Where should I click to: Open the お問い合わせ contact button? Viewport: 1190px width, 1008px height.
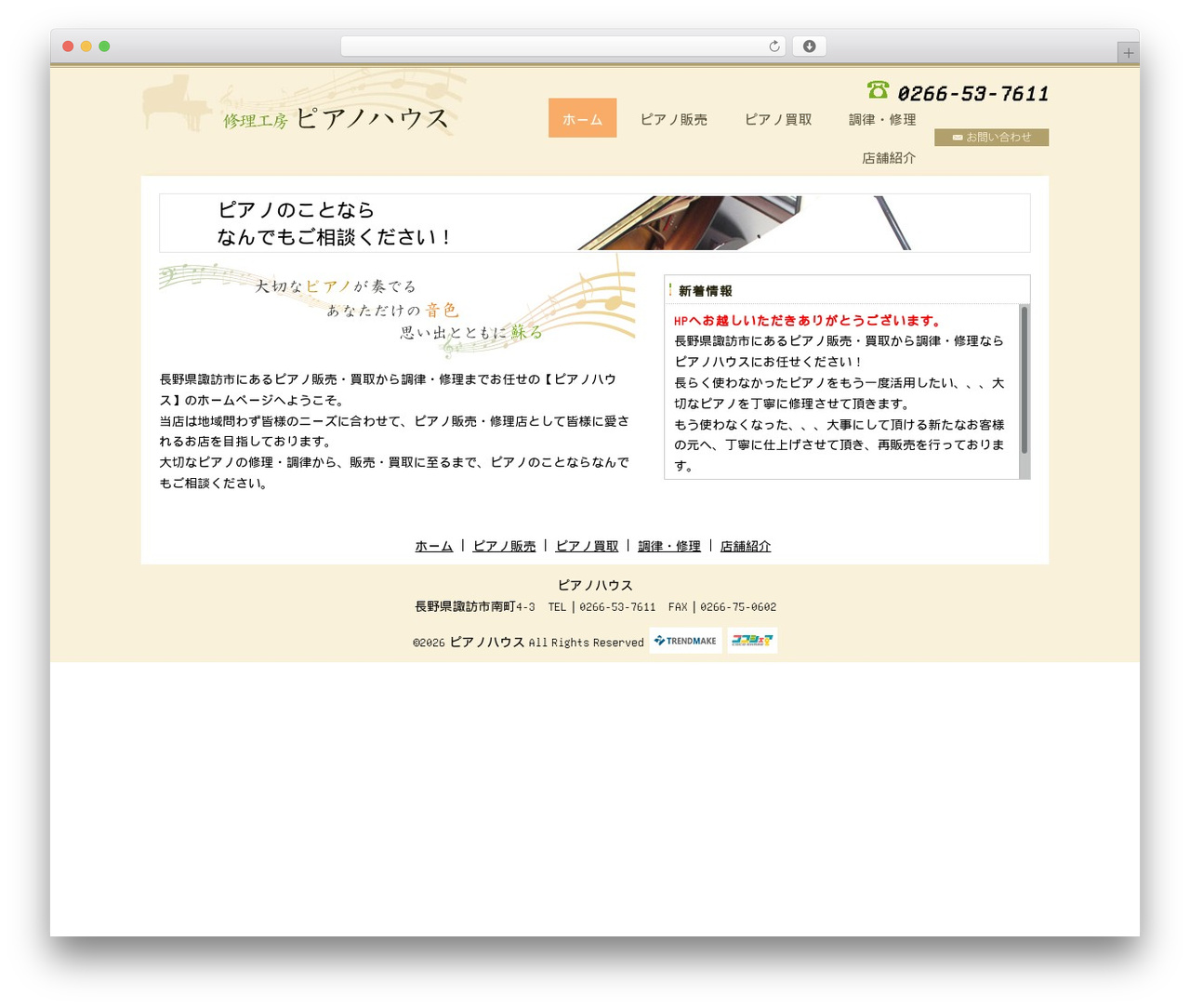tap(991, 137)
